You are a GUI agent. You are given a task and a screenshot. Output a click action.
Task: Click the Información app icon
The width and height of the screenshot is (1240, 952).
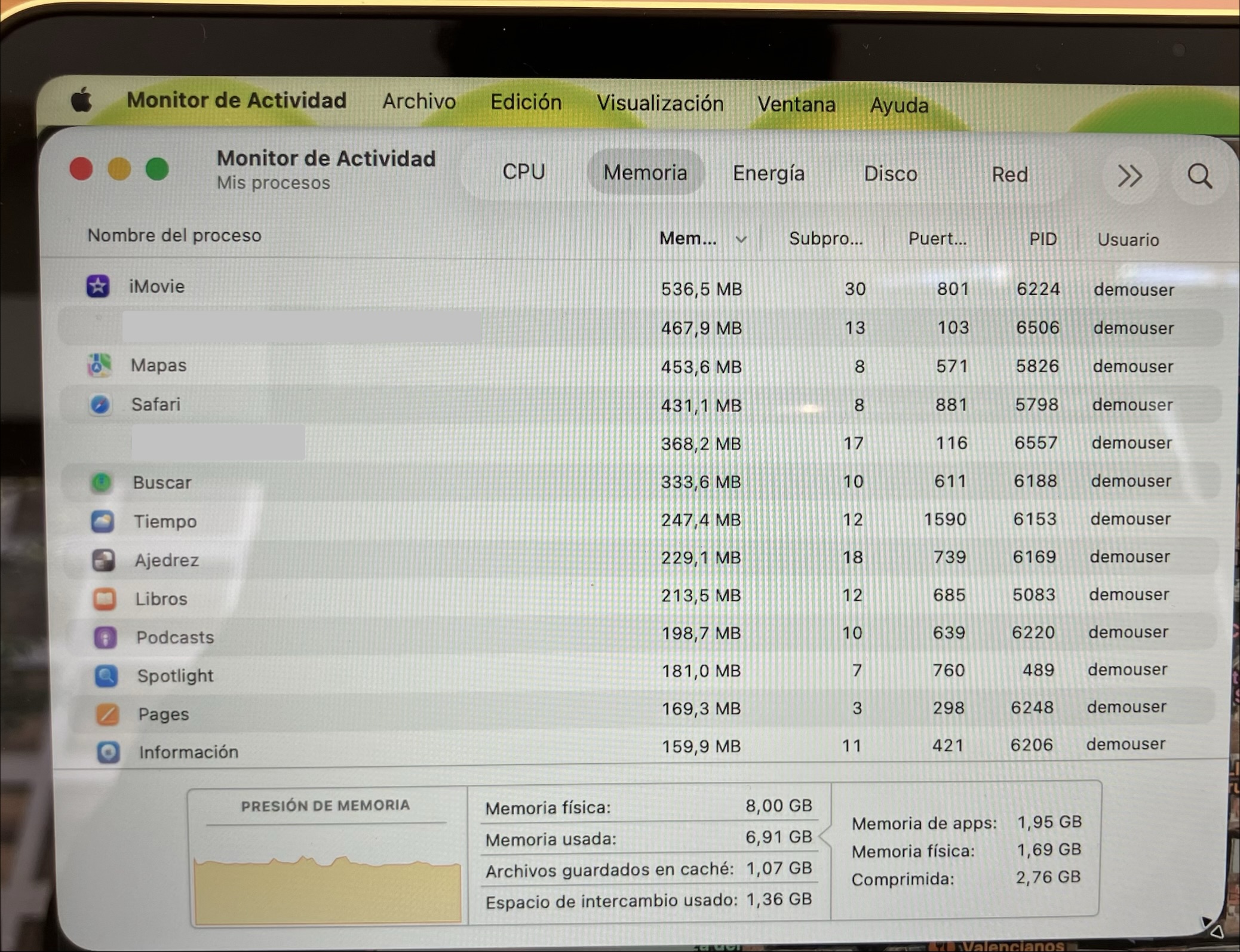tap(108, 753)
